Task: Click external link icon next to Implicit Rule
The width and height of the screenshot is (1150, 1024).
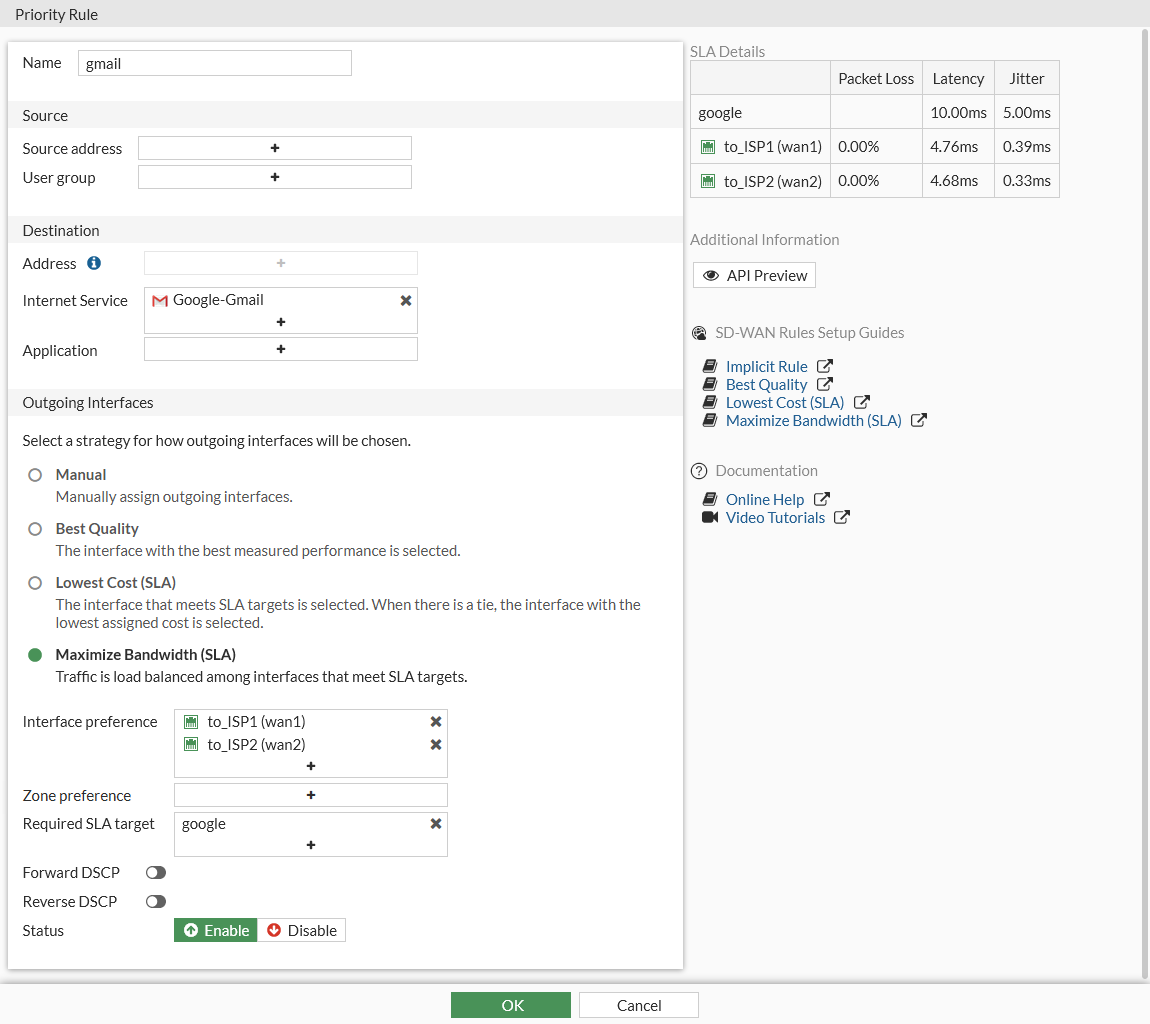Action: coord(825,365)
